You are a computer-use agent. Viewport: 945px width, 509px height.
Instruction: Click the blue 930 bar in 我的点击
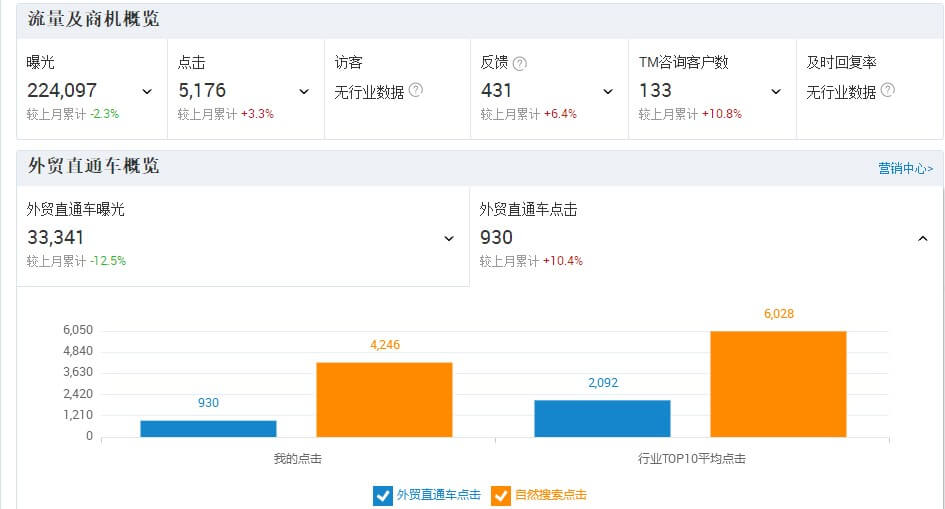[x=209, y=429]
